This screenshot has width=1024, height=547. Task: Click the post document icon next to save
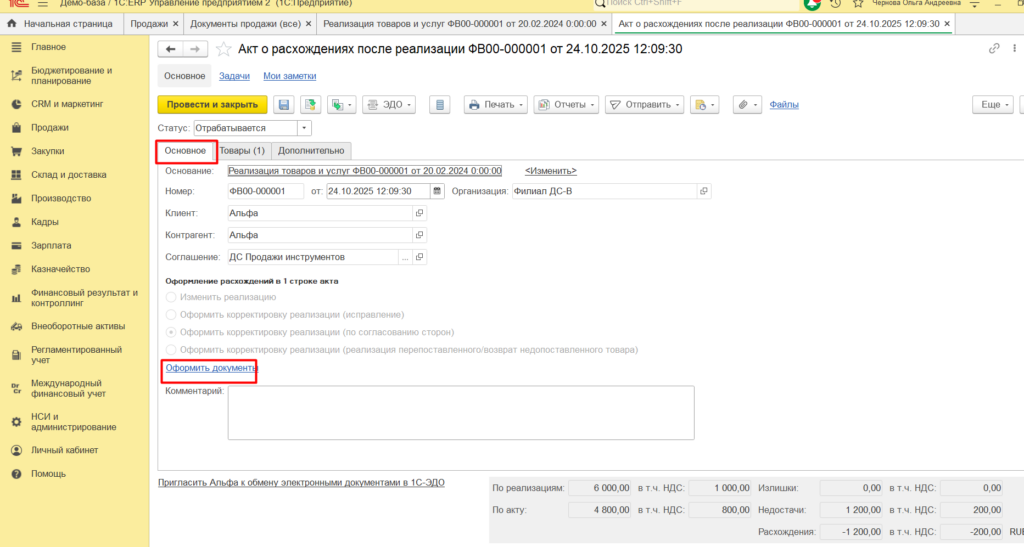[x=310, y=104]
